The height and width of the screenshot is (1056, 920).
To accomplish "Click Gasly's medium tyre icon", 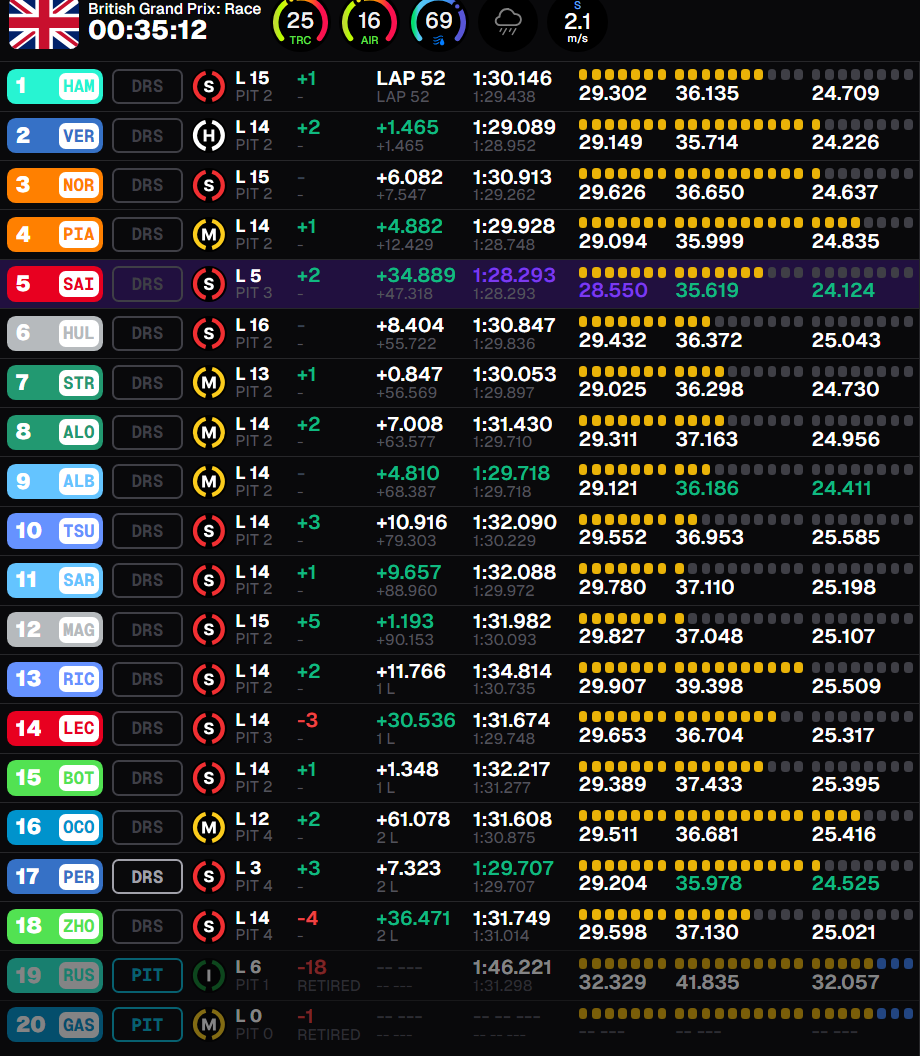I will click(x=209, y=1024).
